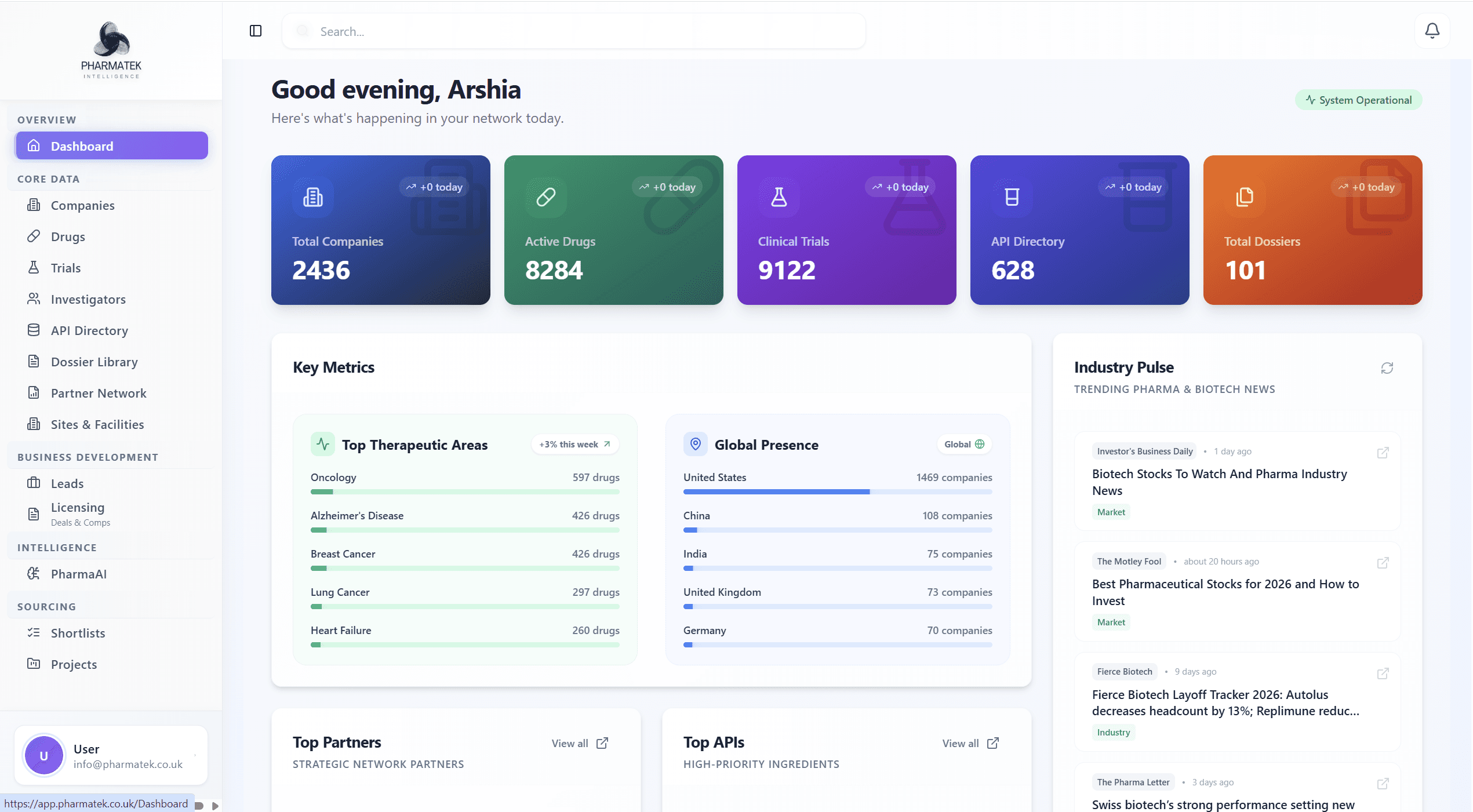Click the Total Companies value 2436
Image resolution: width=1473 pixels, height=812 pixels.
tap(321, 270)
